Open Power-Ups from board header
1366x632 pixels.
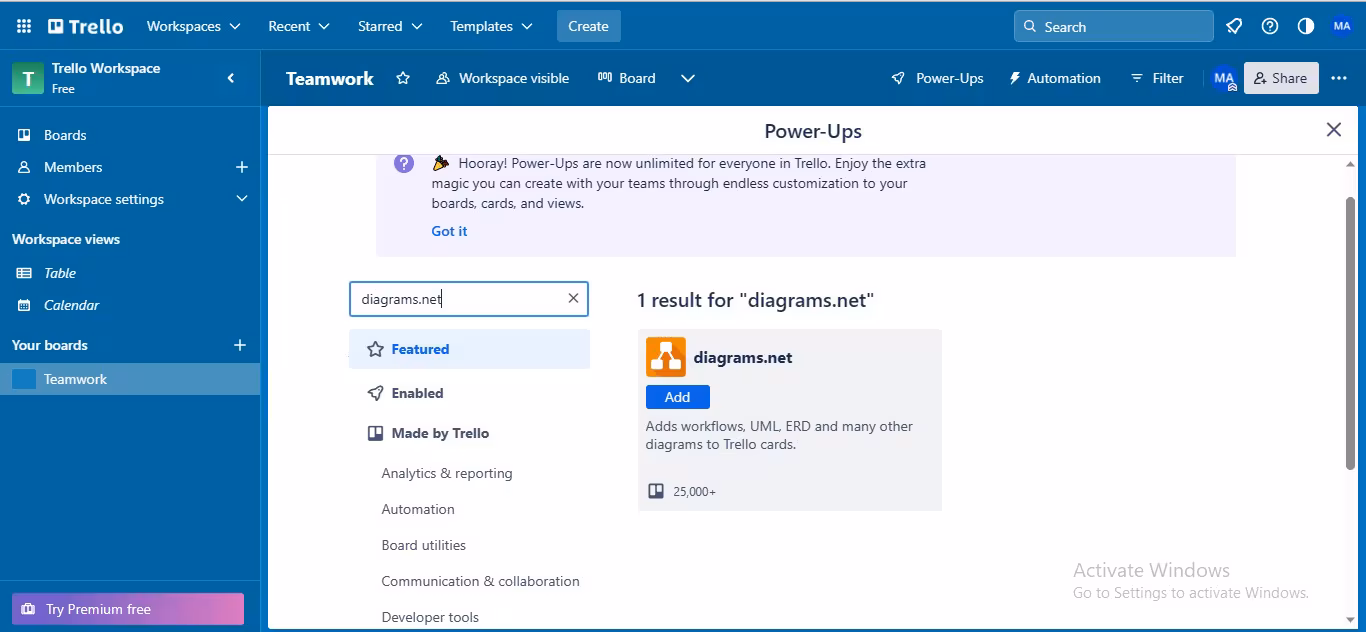938,78
